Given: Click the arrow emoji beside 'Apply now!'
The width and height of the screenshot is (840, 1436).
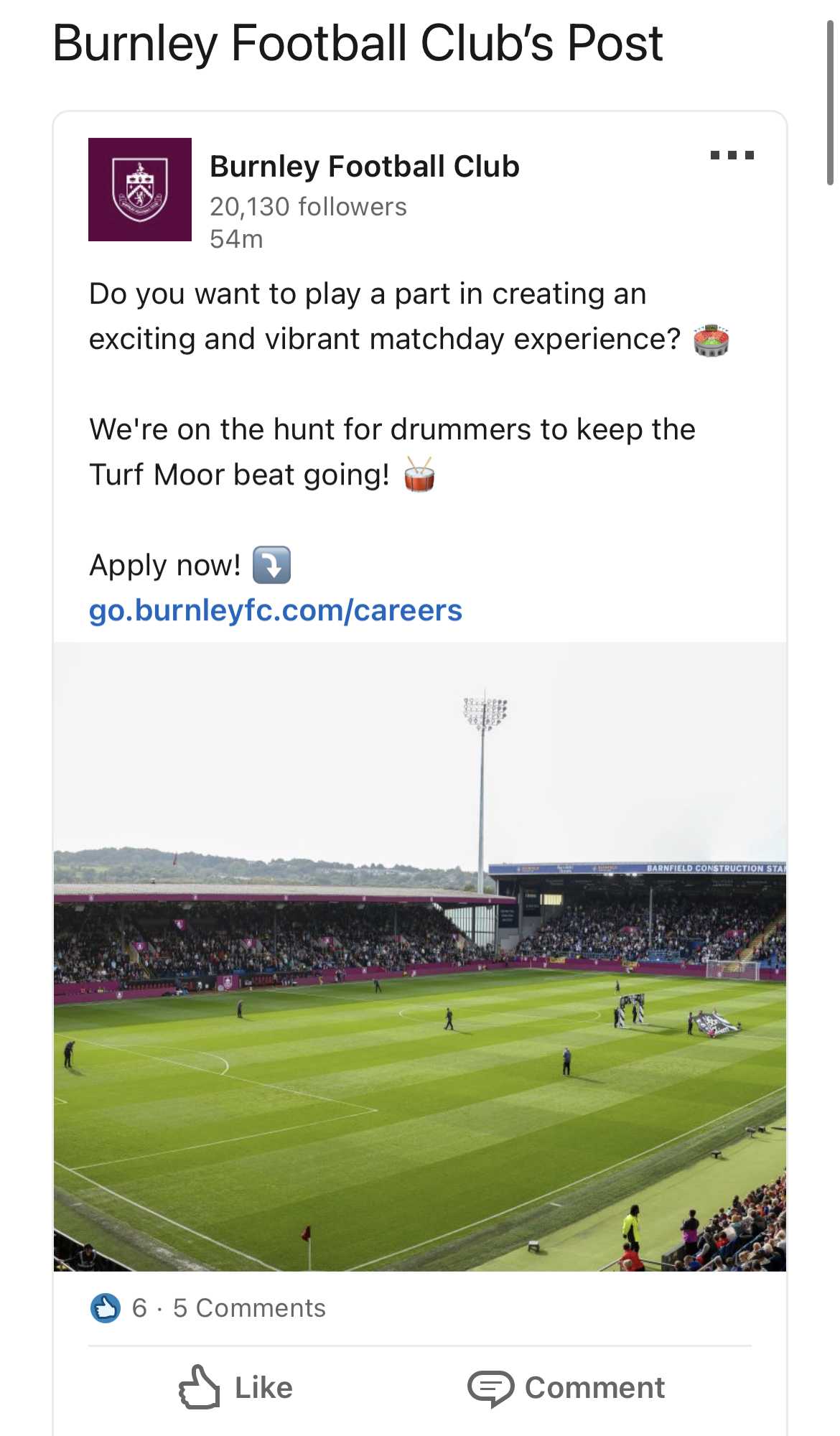Looking at the screenshot, I should pos(271,565).
